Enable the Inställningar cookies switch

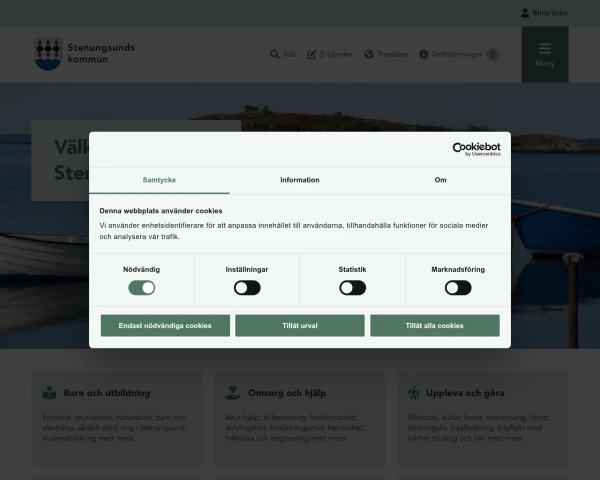coord(247,288)
